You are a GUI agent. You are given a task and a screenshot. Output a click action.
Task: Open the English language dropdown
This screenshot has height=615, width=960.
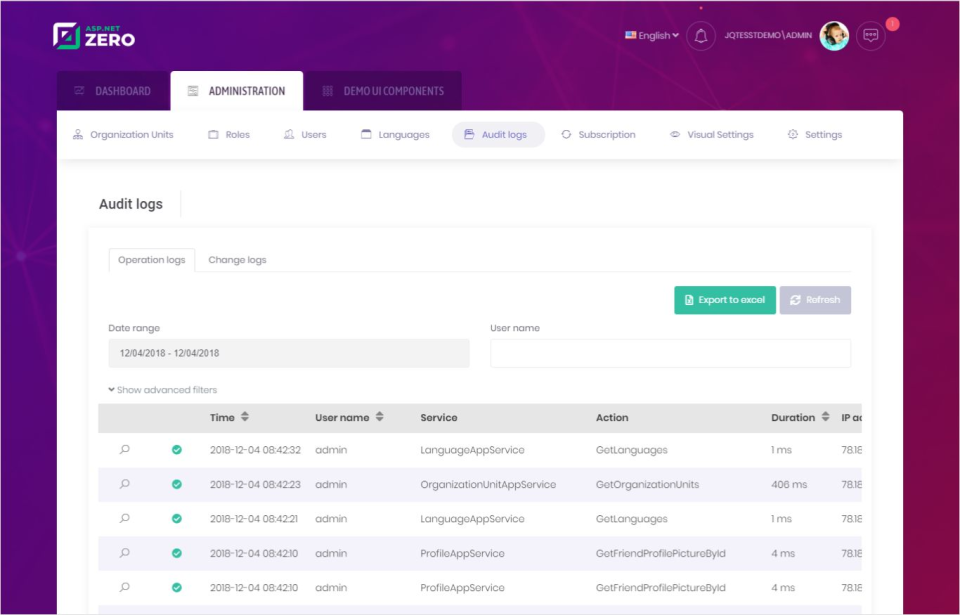pos(650,35)
